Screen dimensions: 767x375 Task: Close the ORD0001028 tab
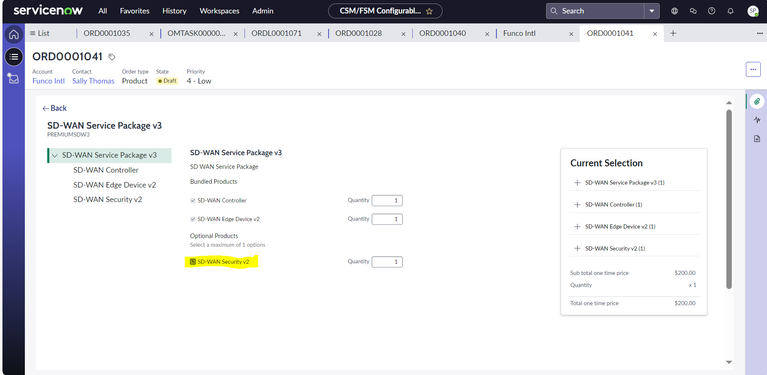403,34
